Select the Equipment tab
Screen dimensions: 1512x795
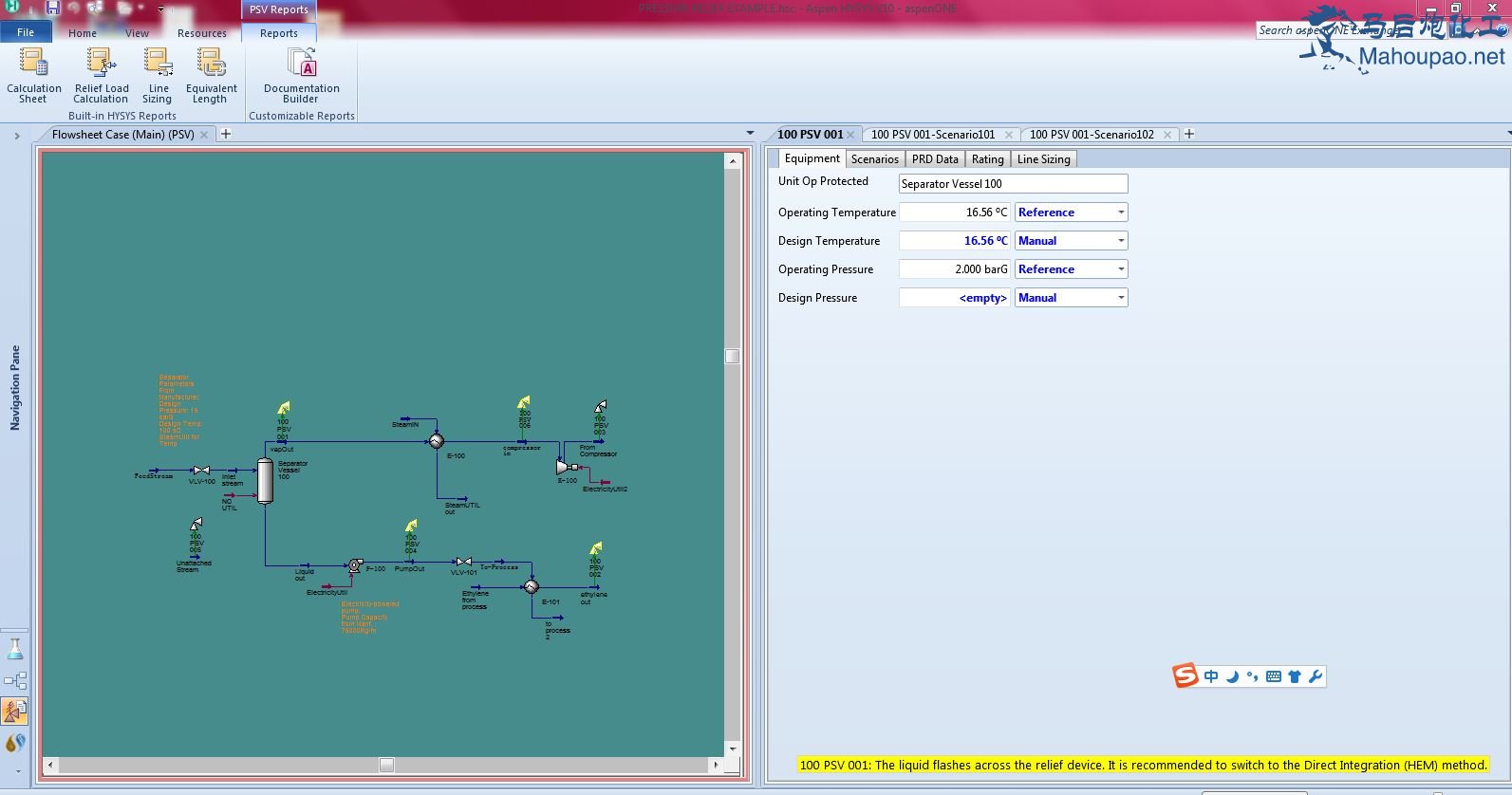(x=812, y=158)
